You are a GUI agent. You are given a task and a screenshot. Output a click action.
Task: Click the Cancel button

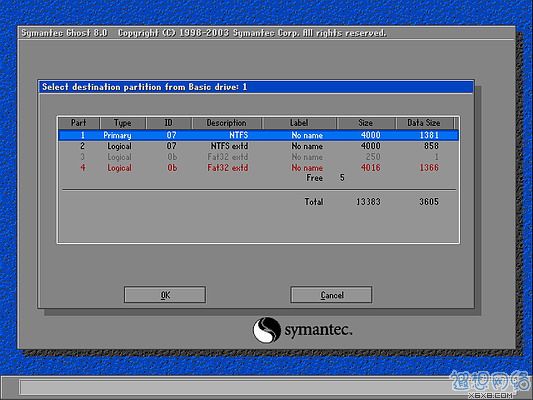(331, 295)
